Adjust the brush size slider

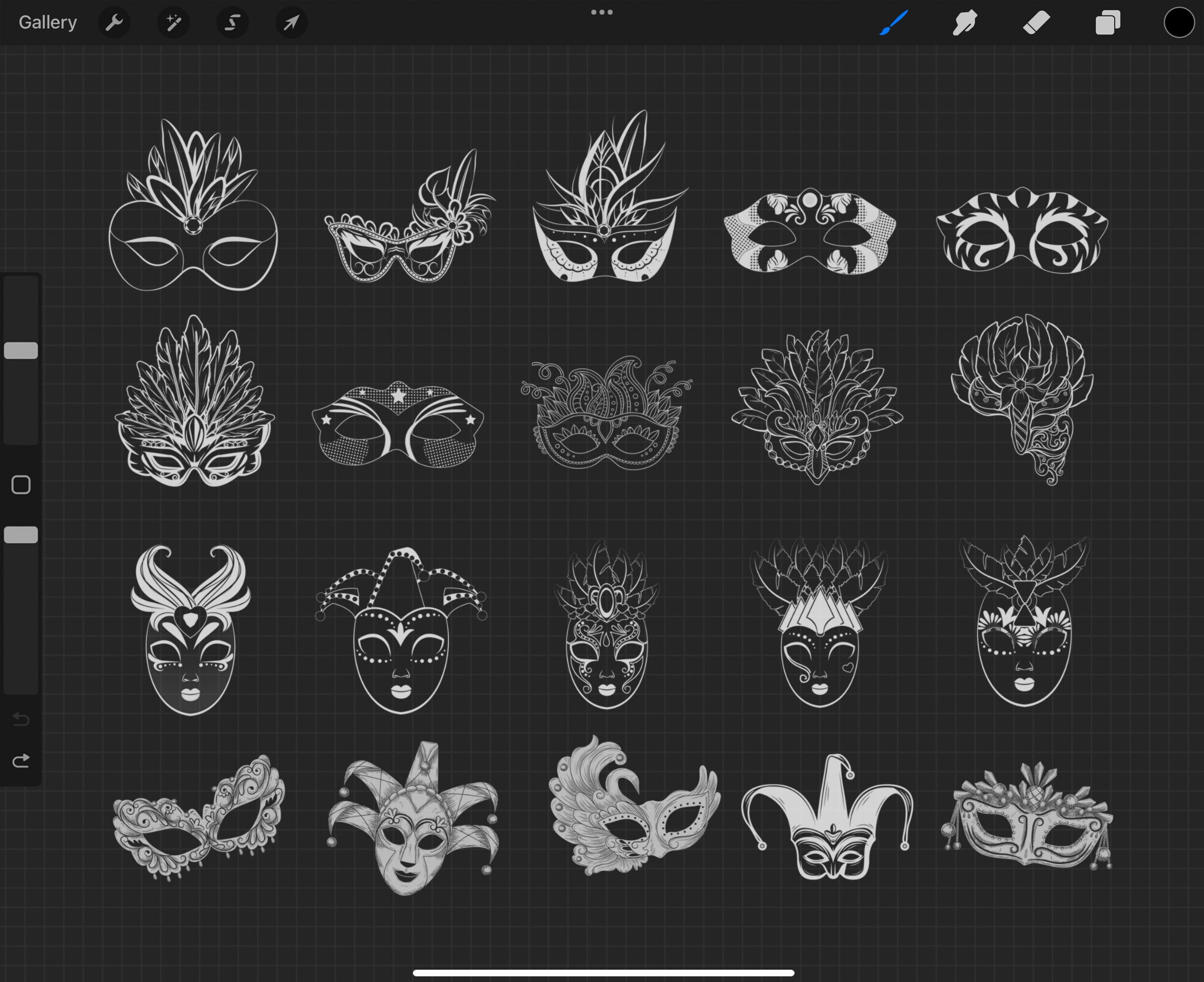[21, 350]
